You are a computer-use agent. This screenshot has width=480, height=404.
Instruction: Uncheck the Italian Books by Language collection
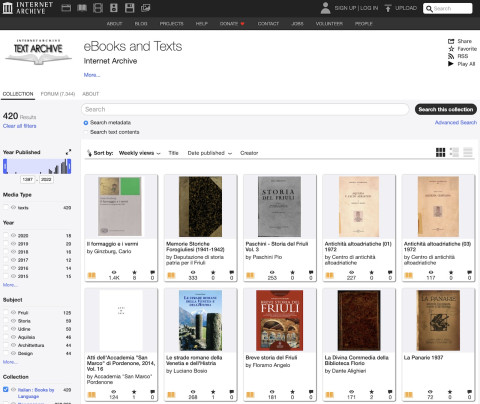[x=6, y=389]
